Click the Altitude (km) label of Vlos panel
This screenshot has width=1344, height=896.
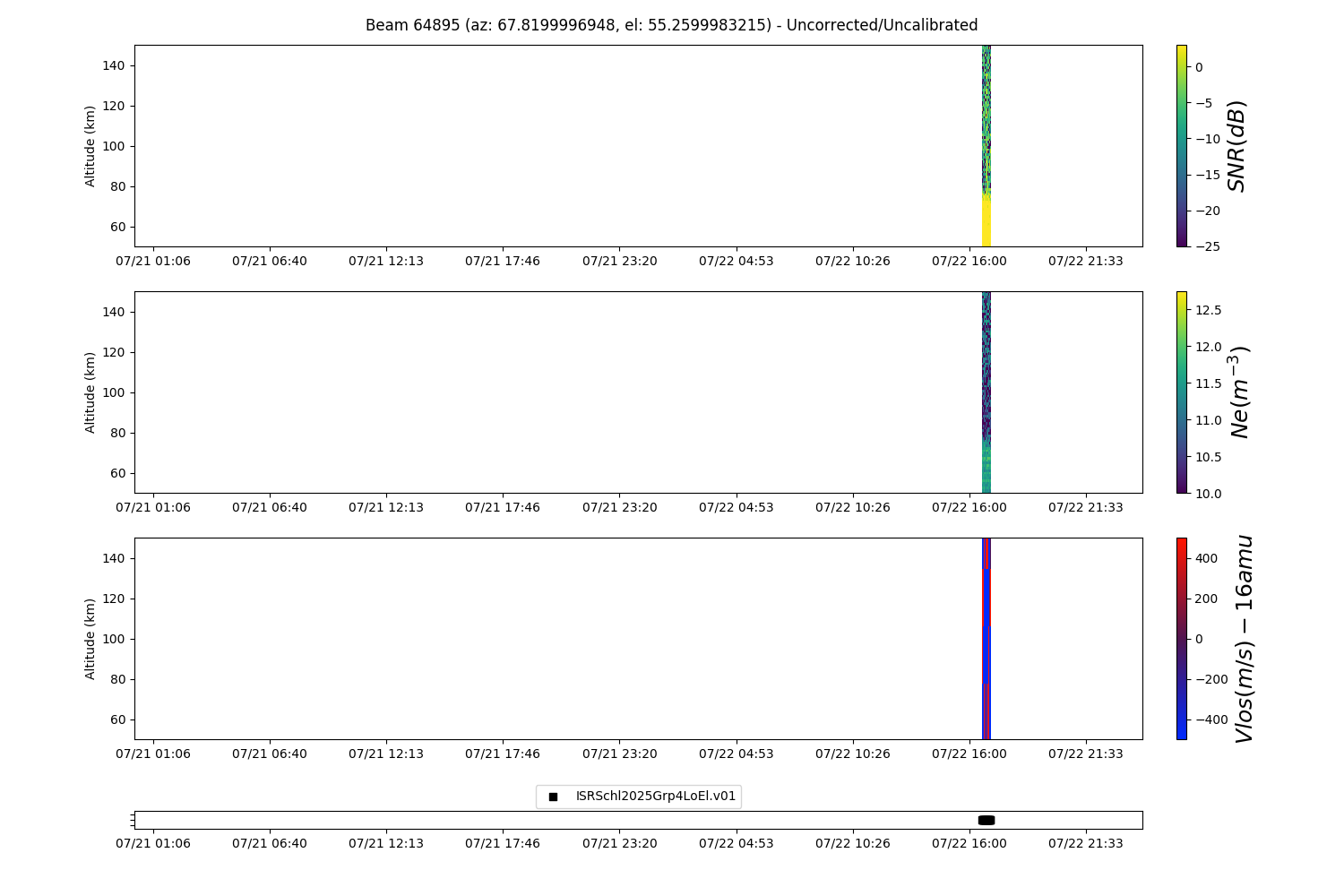(x=90, y=639)
